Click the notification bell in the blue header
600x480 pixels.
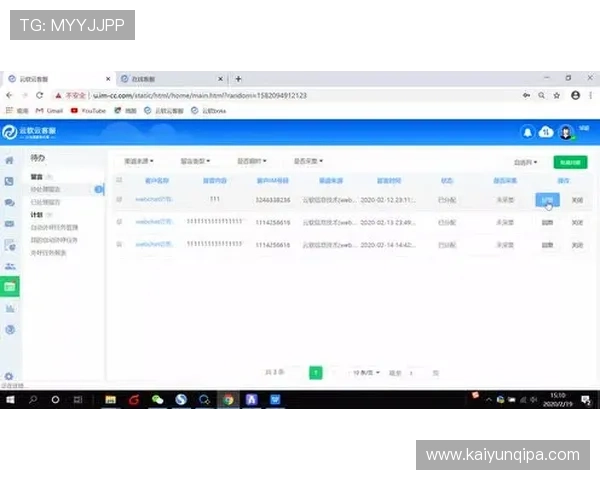coord(527,132)
